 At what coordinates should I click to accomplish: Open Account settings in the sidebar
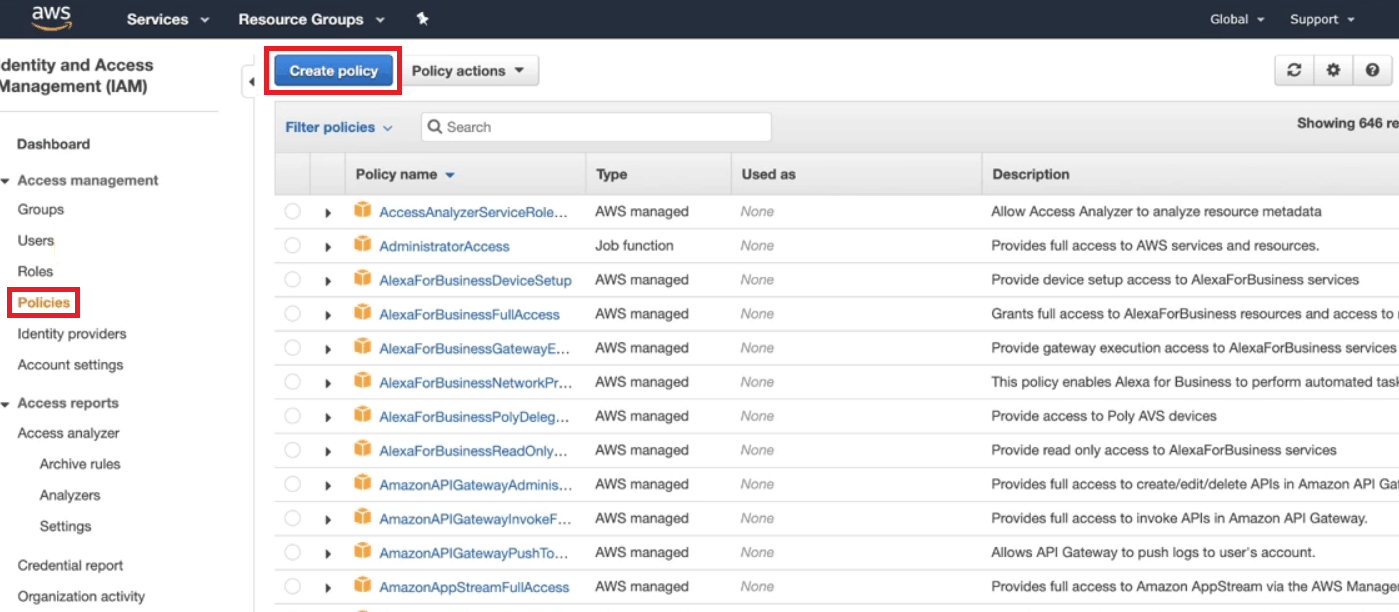point(71,364)
